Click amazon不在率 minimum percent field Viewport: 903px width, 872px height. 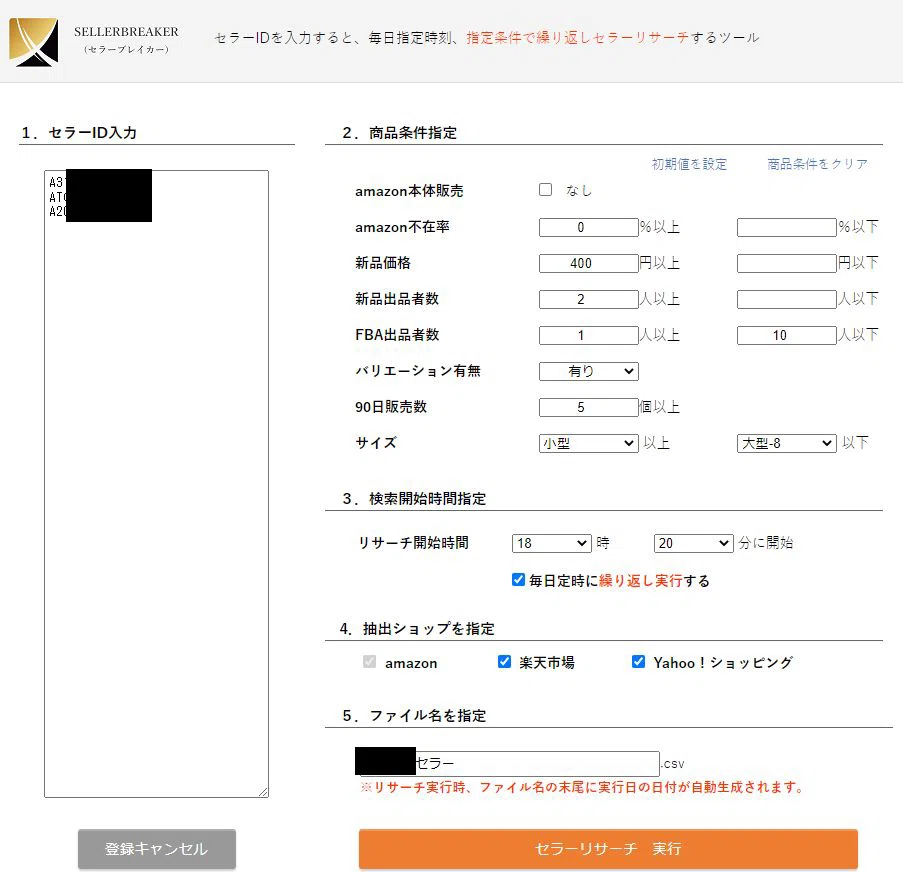point(589,228)
